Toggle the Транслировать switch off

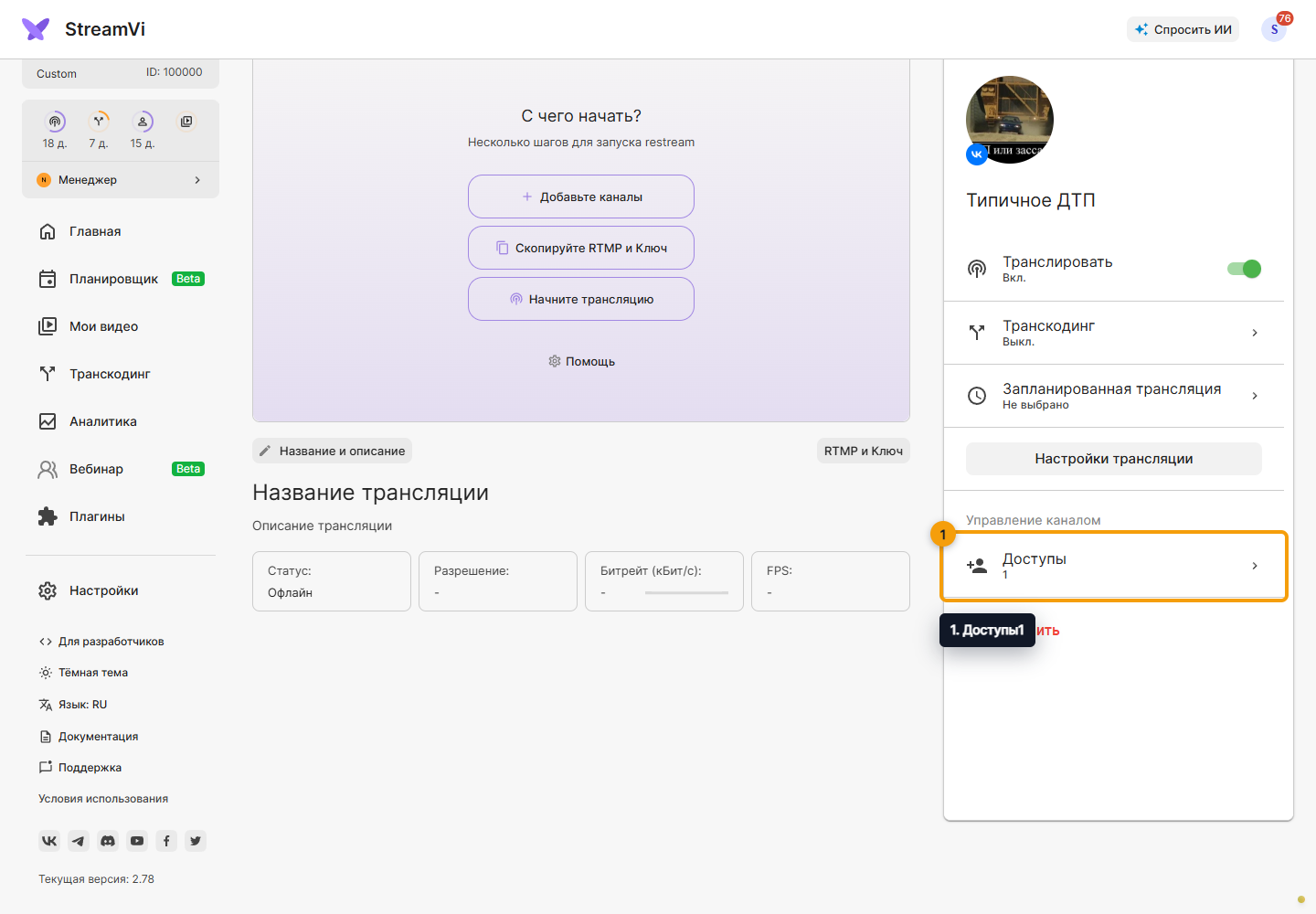coord(1244,269)
